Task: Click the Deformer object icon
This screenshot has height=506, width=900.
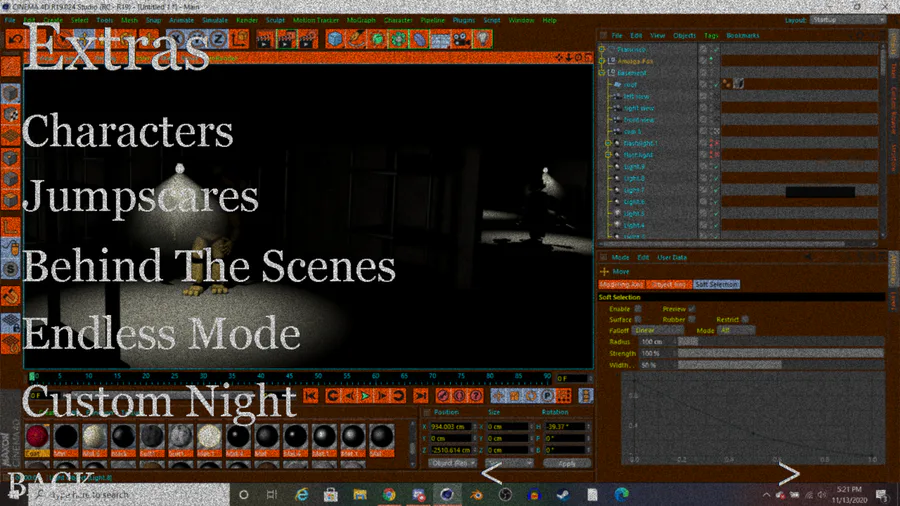Action: click(x=420, y=39)
